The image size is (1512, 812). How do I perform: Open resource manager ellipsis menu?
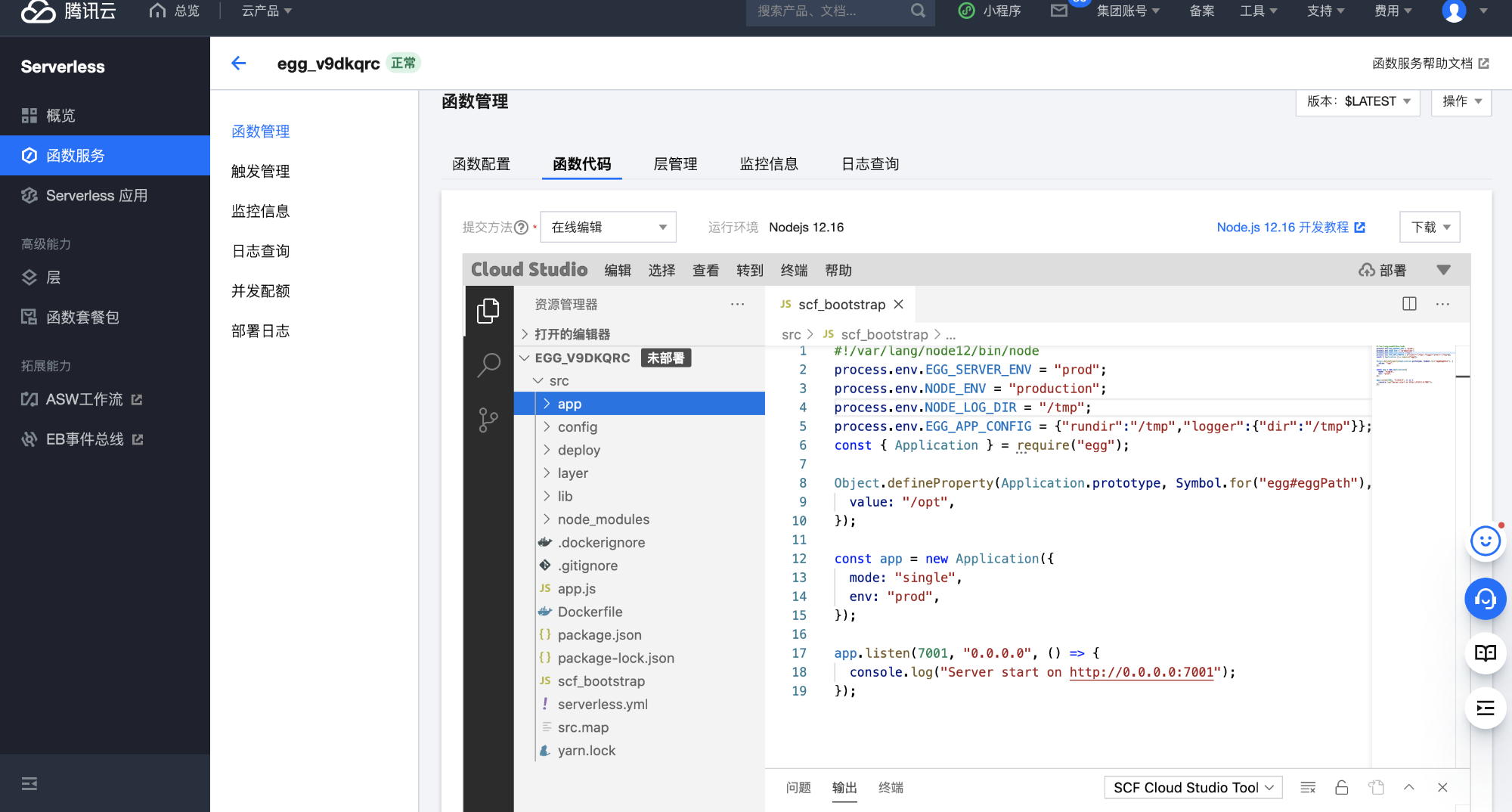click(x=737, y=304)
